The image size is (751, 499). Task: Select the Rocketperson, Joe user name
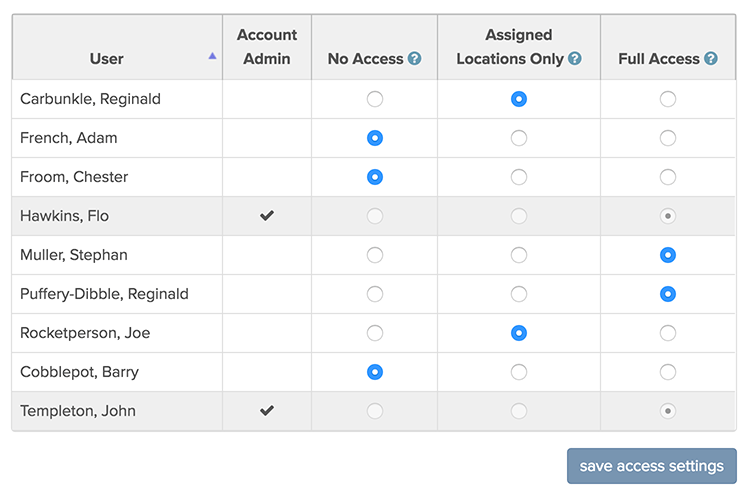pyautogui.click(x=85, y=333)
